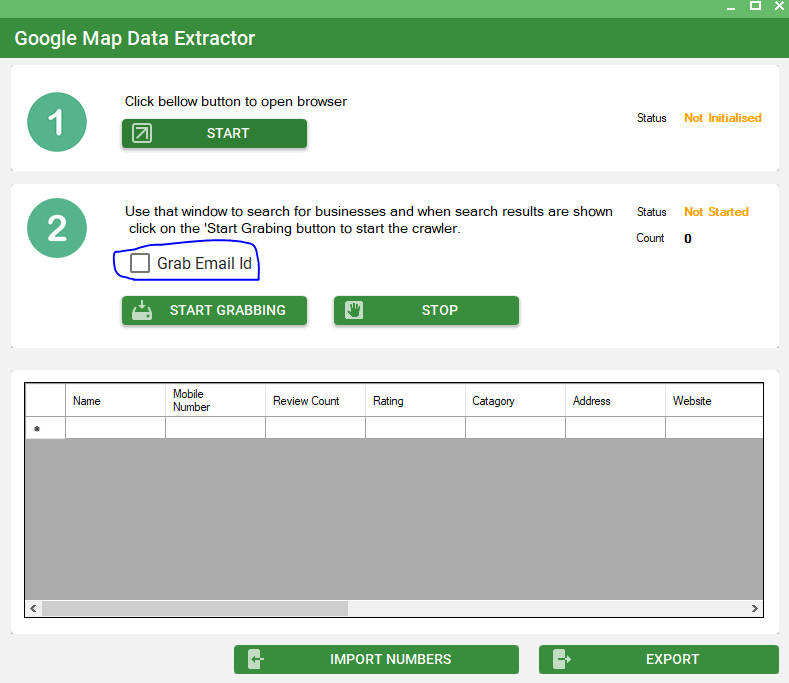The width and height of the screenshot is (789, 683).
Task: Click the Website column header
Action: 715,401
